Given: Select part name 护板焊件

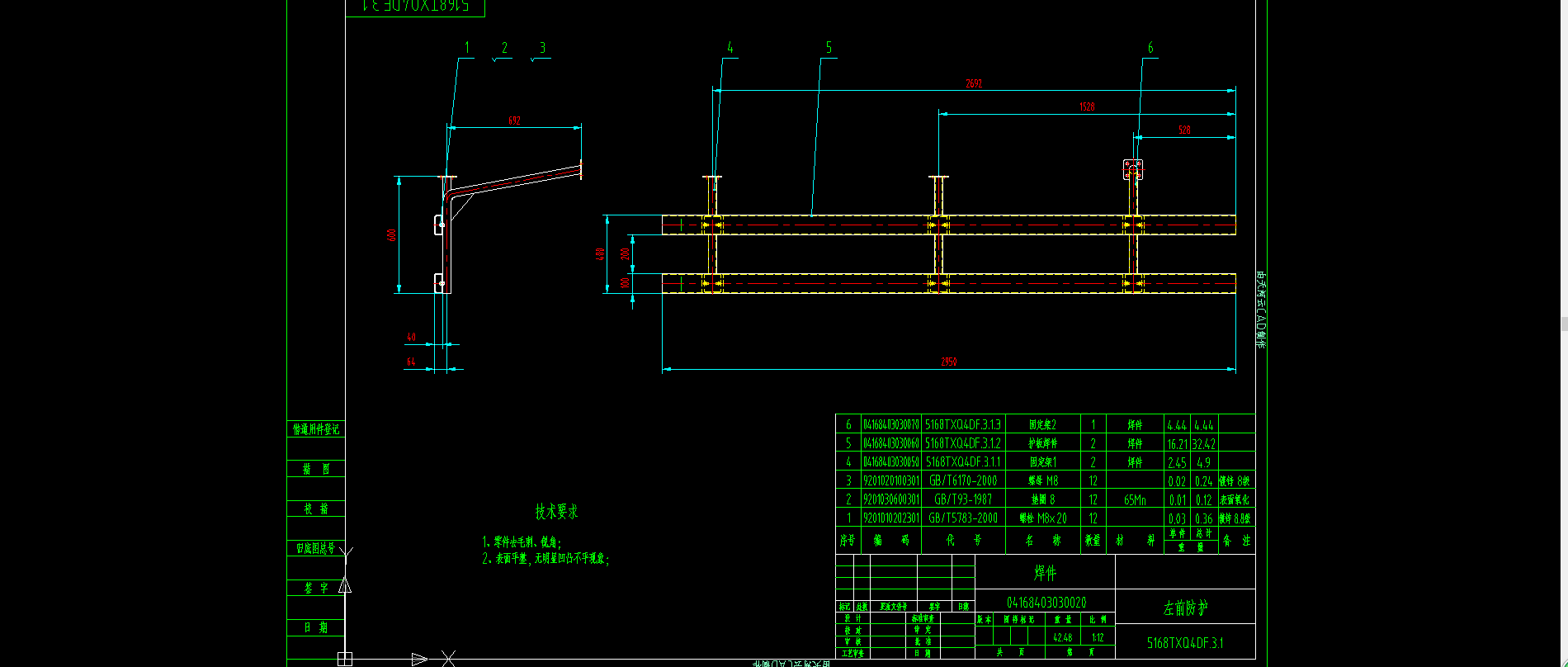Looking at the screenshot, I should pyautogui.click(x=1042, y=443).
